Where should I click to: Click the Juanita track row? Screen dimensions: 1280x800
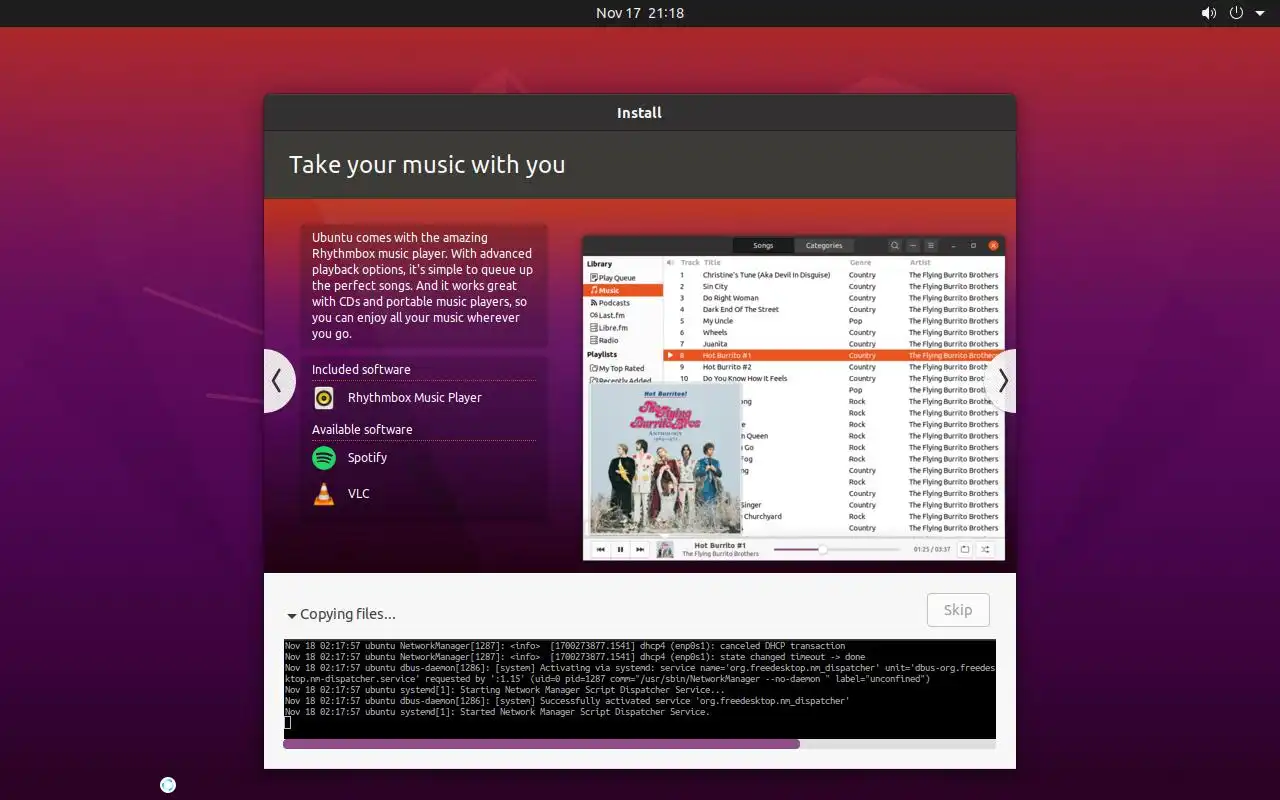point(834,344)
